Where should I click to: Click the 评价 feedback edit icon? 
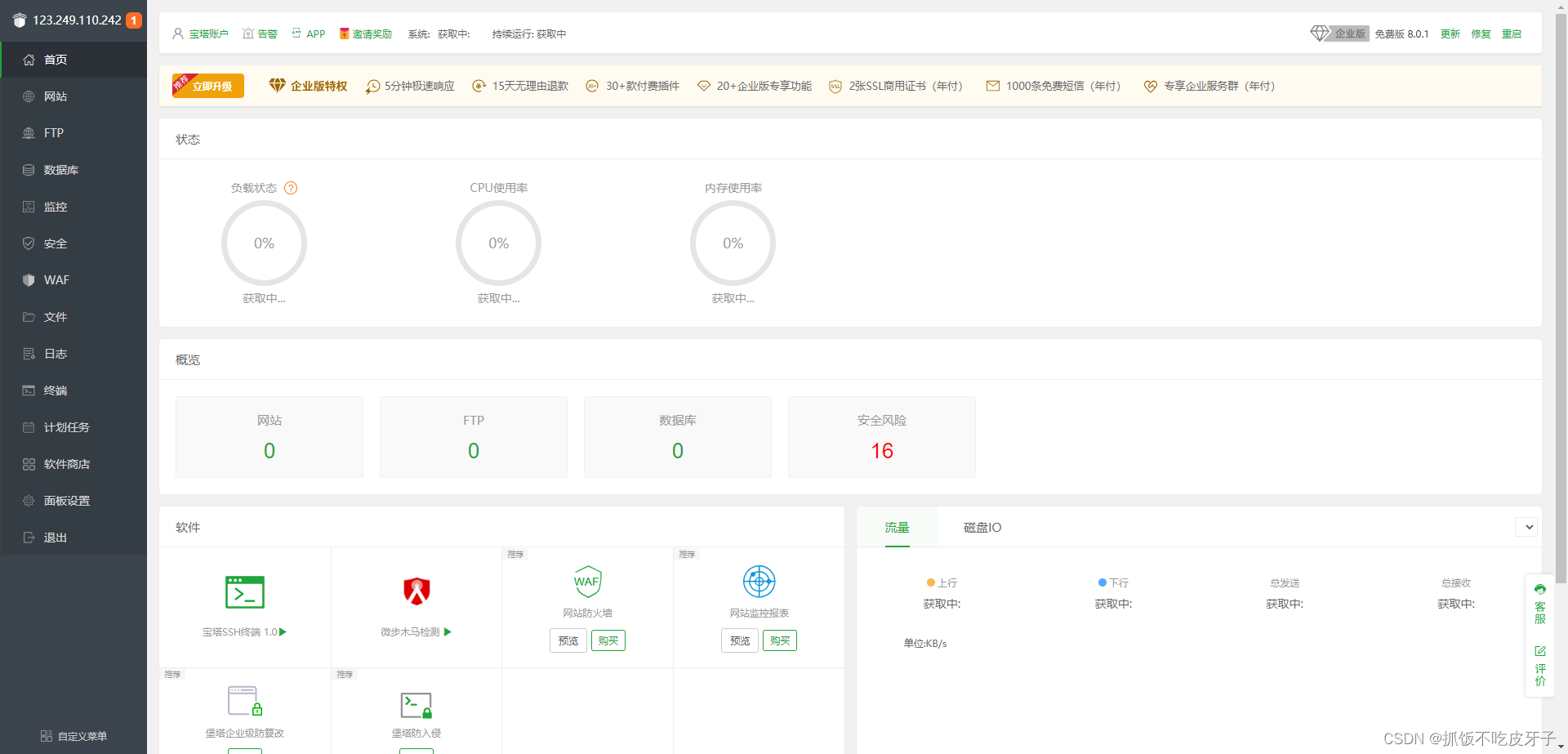point(1540,651)
